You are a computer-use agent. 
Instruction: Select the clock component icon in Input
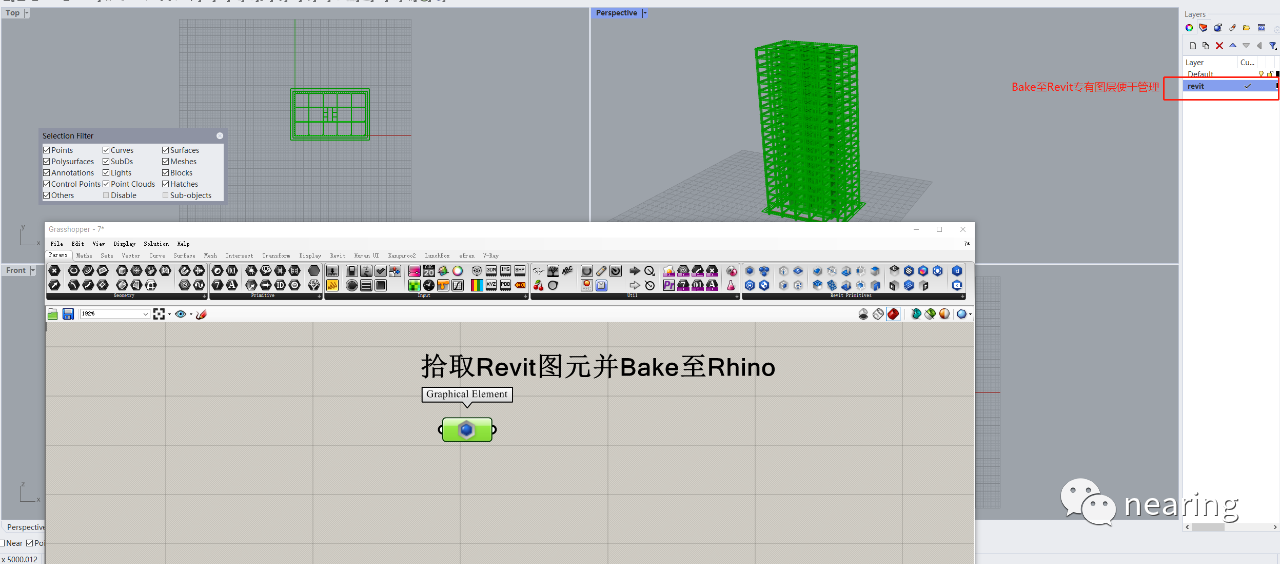428,285
